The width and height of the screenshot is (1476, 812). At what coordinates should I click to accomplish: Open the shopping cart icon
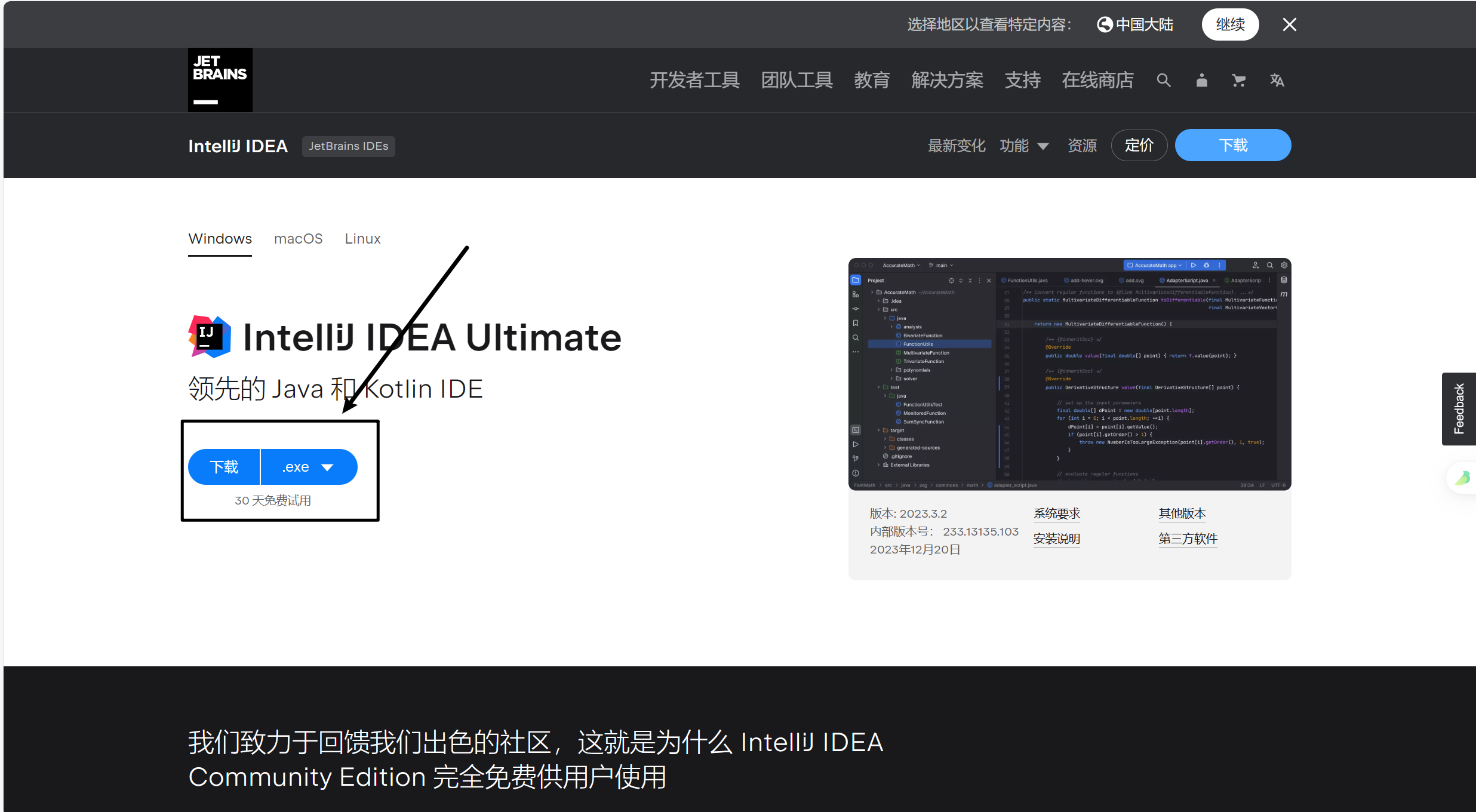tap(1239, 80)
